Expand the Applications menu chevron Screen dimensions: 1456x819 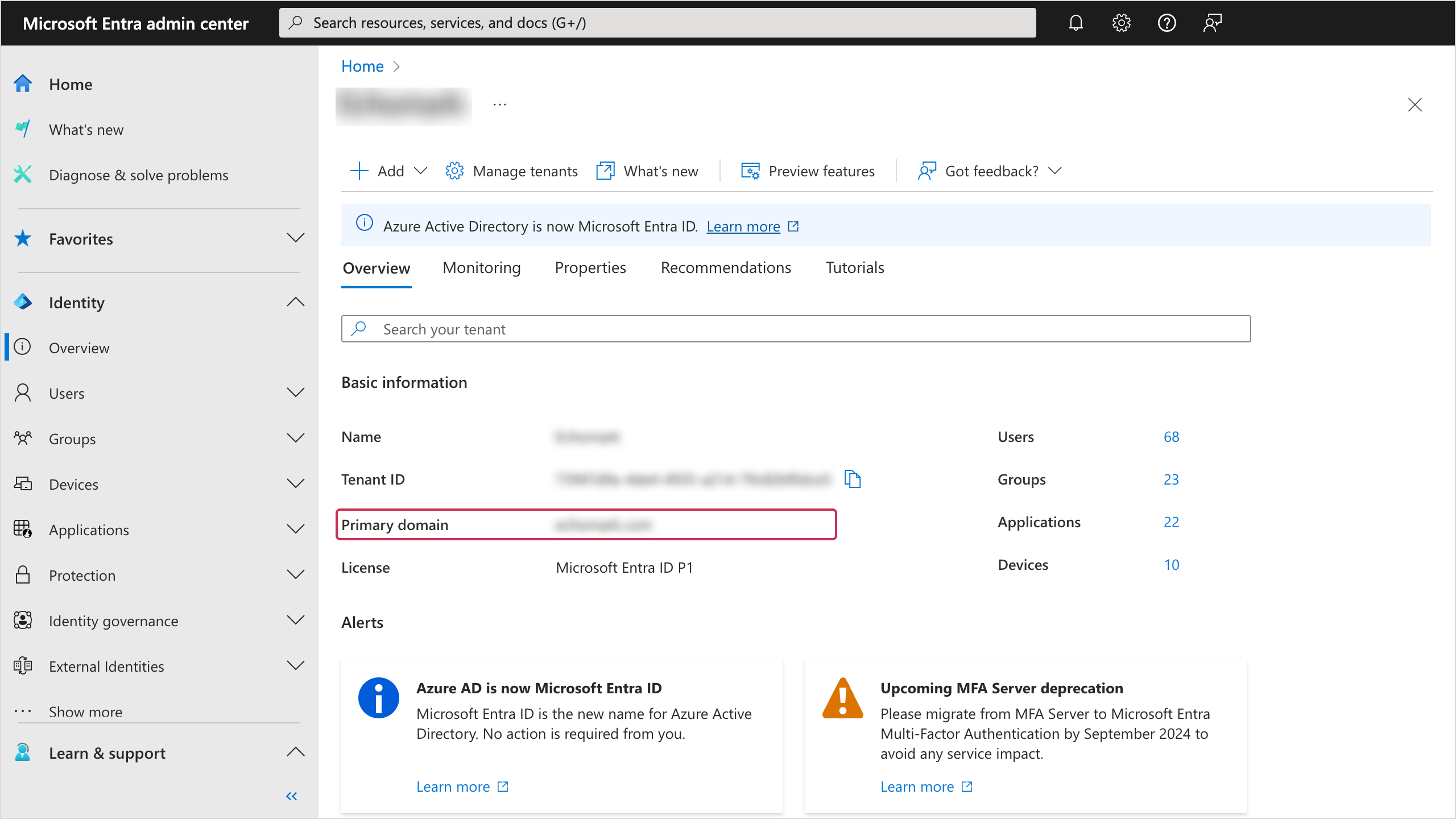point(296,529)
